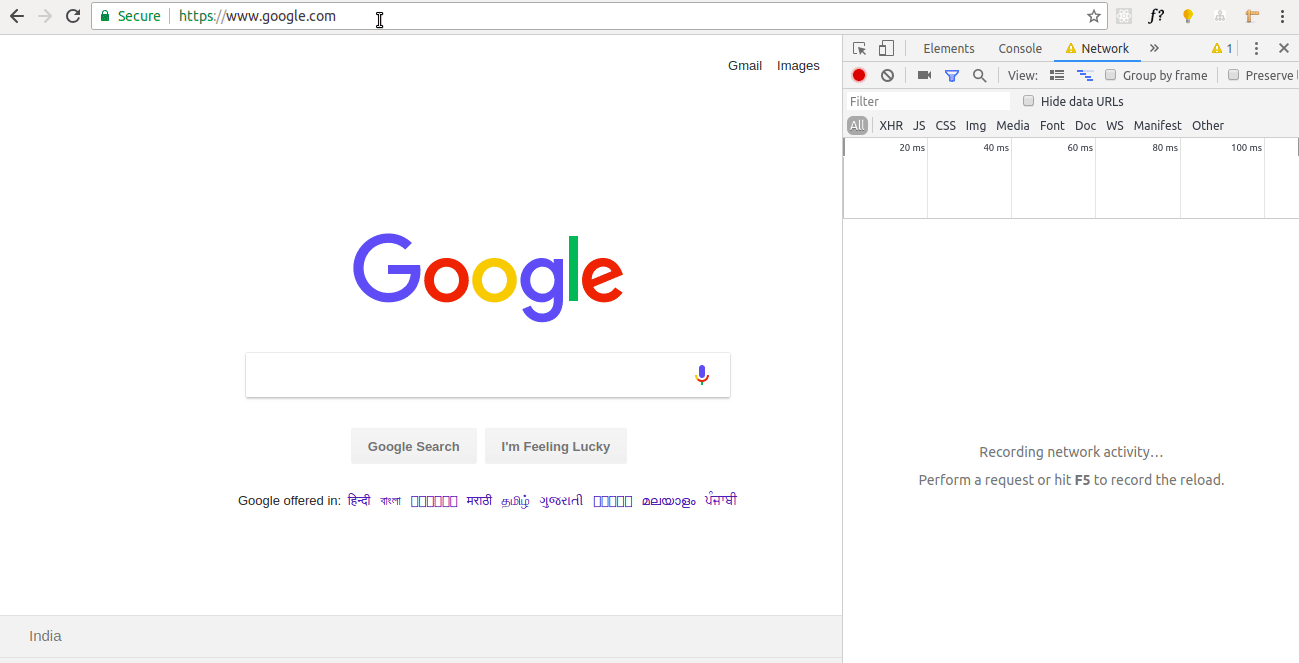Screen dimensions: 1299x663
Task: Switch Google to Punjabi (ਪੰਜਾਬੀ)
Action: click(x=721, y=500)
